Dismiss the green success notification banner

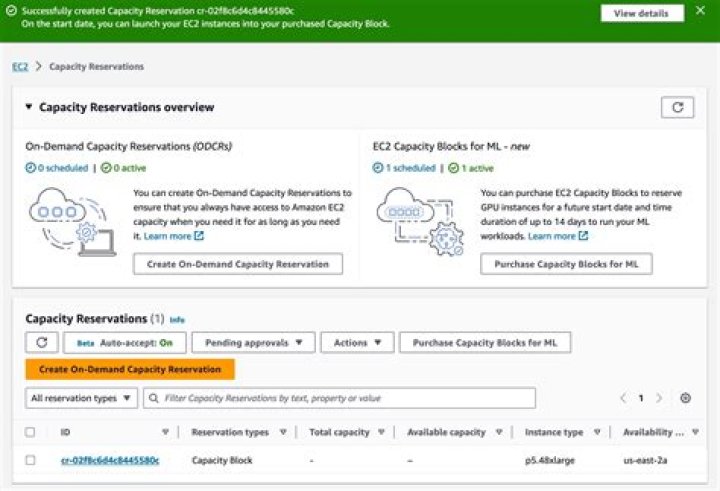pos(699,12)
